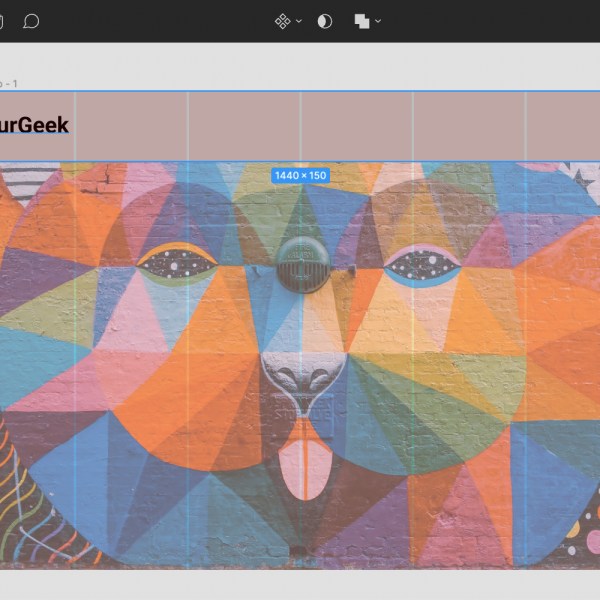This screenshot has width=600, height=600.
Task: Click the Use as mask icon
Action: (325, 21)
